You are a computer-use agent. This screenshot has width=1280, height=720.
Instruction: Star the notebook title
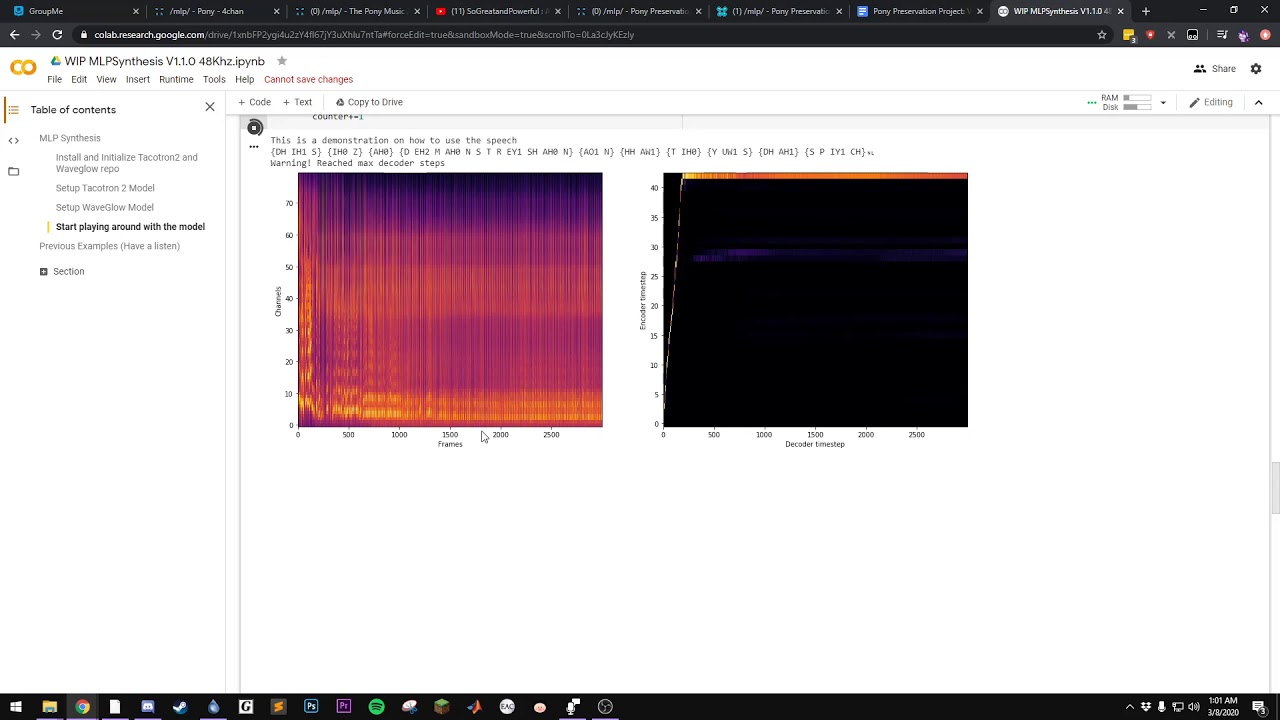coord(282,61)
